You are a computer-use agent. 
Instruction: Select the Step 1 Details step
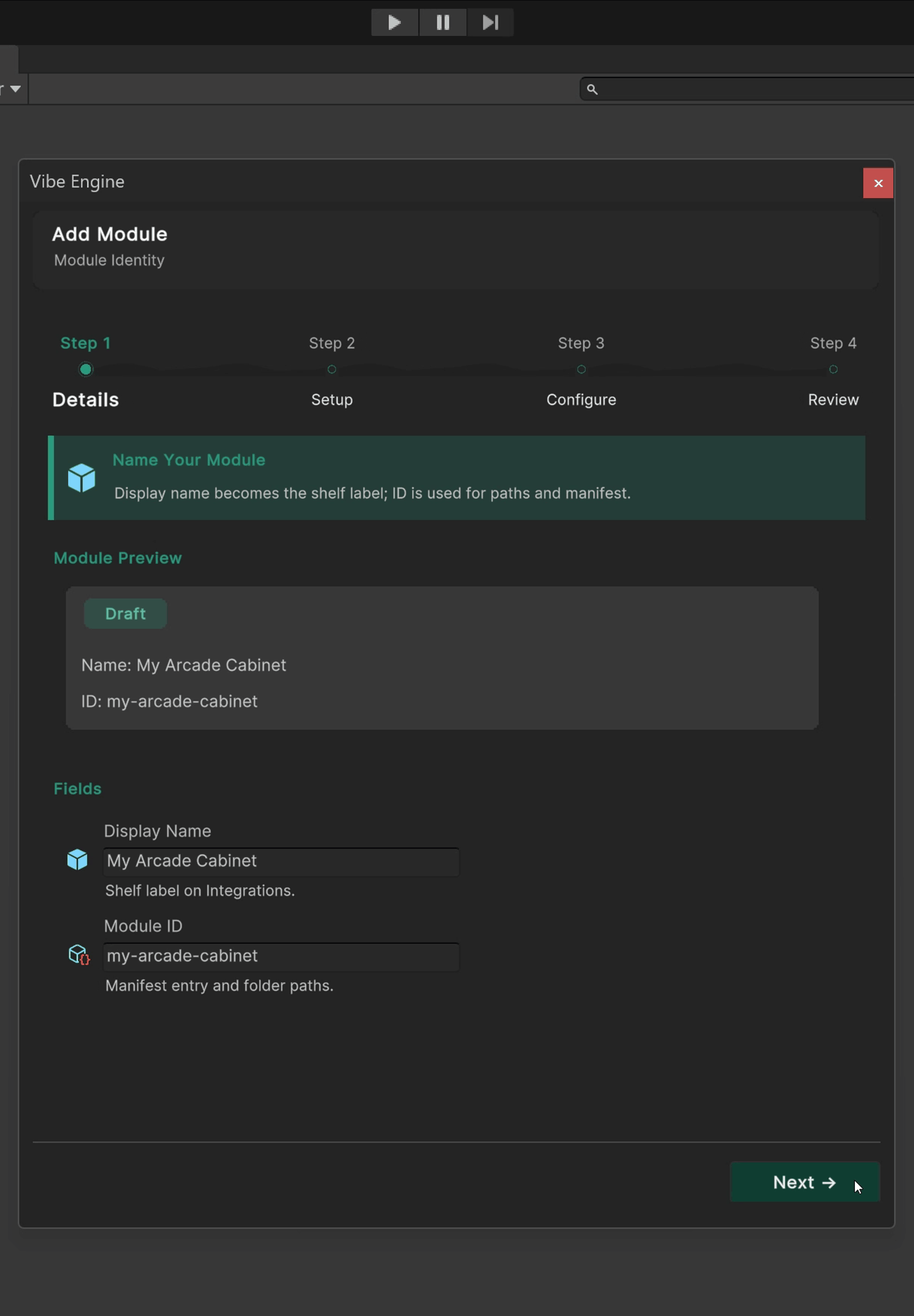86,371
